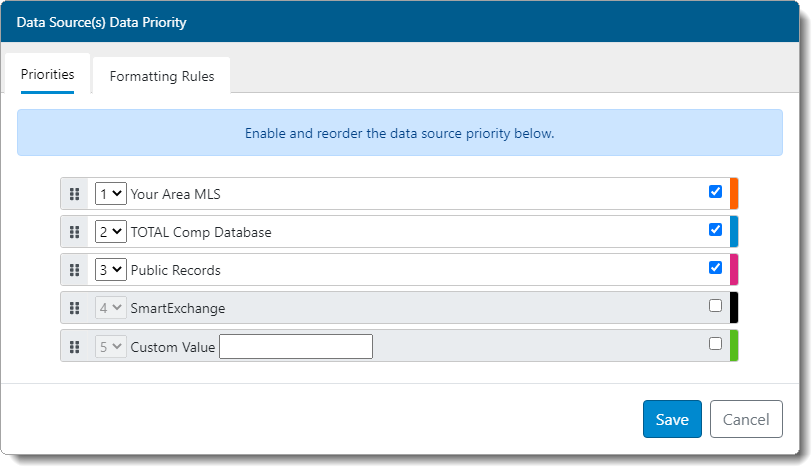Switch to the Formatting Rules tab

coord(162,76)
